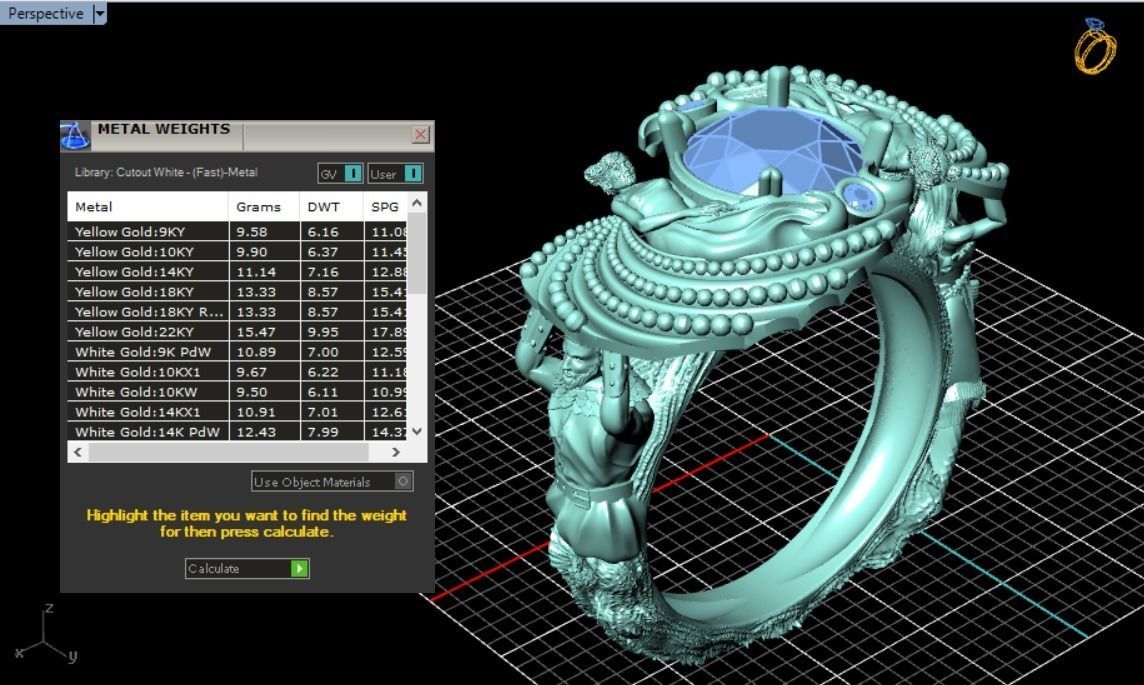This screenshot has width=1144, height=685.
Task: Click the SPG column header
Action: pyautogui.click(x=385, y=207)
